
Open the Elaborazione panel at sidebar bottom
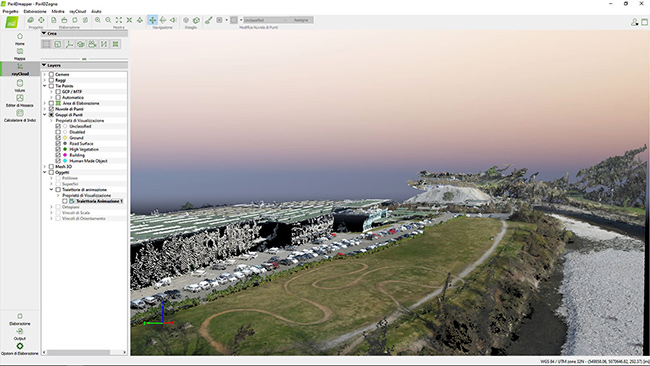coord(19,319)
